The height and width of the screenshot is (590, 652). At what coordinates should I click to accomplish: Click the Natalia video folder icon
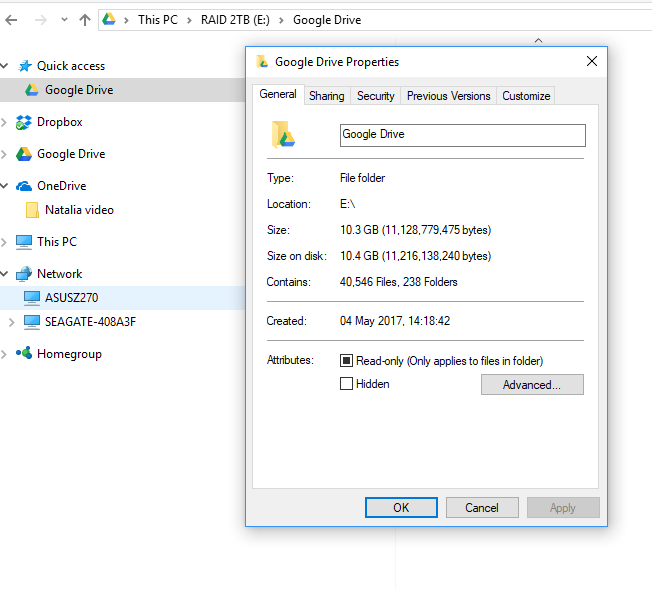[x=32, y=210]
